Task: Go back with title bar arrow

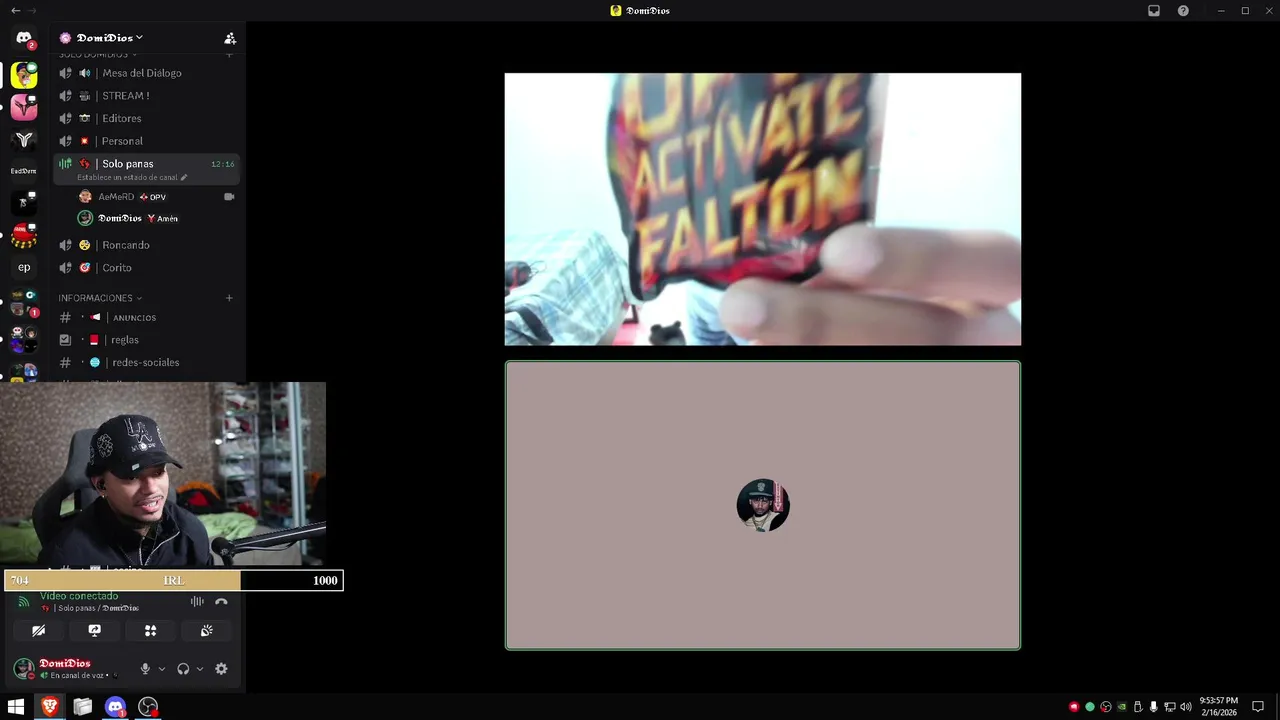Action: [15, 11]
